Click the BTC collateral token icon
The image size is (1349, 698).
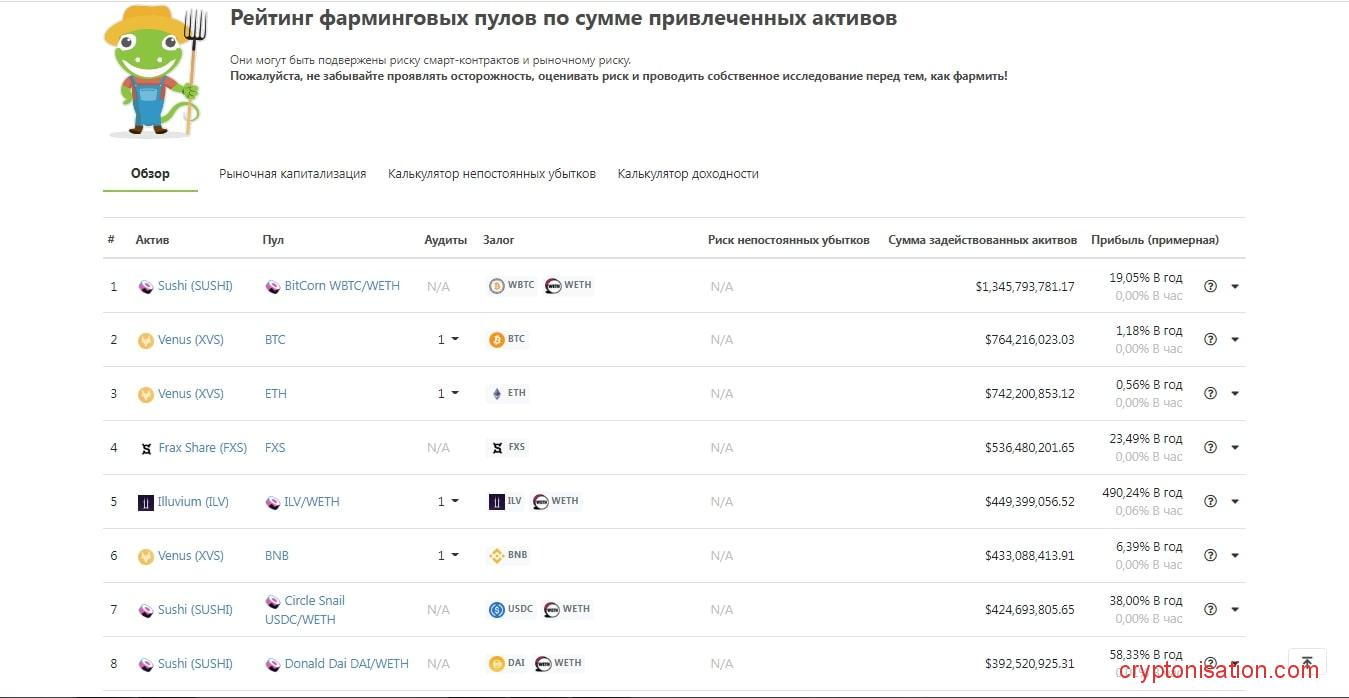[x=497, y=340]
